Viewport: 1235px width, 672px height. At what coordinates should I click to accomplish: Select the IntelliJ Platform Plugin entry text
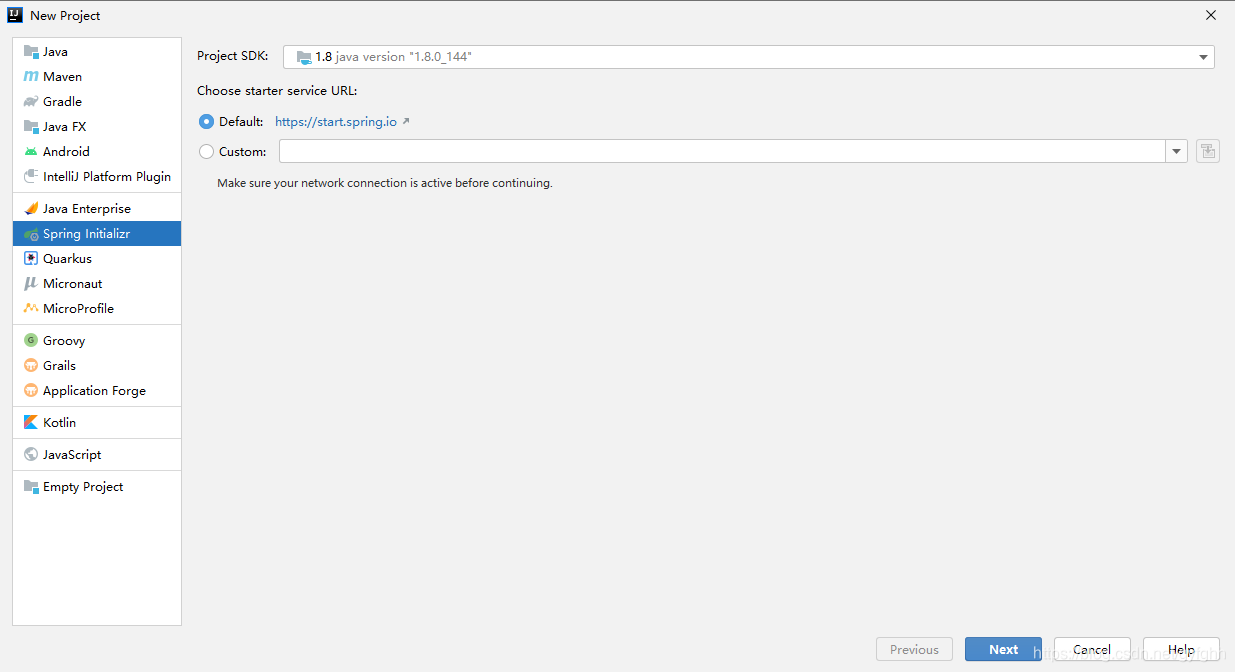click(x=107, y=176)
